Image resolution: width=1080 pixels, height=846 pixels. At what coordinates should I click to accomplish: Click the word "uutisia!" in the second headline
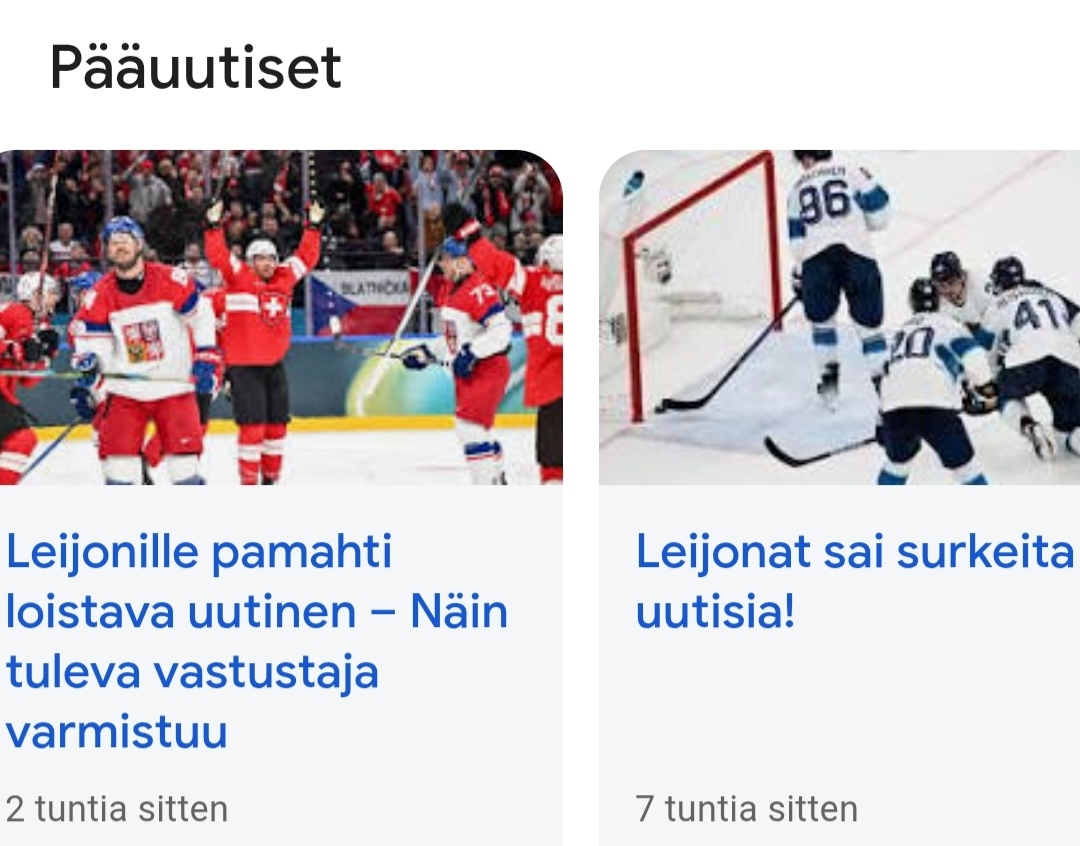coord(716,612)
